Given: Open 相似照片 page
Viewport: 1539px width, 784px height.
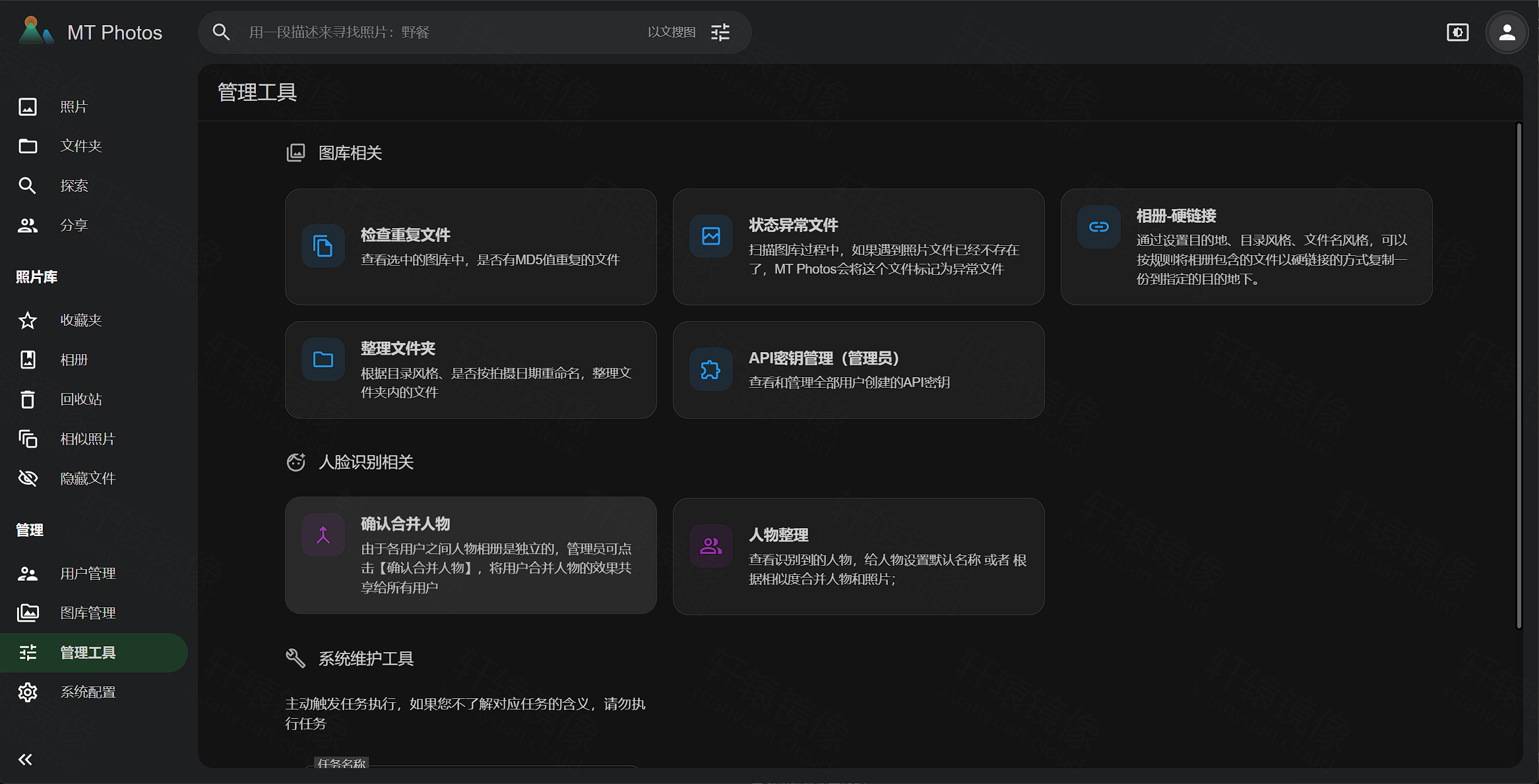Looking at the screenshot, I should (94, 439).
